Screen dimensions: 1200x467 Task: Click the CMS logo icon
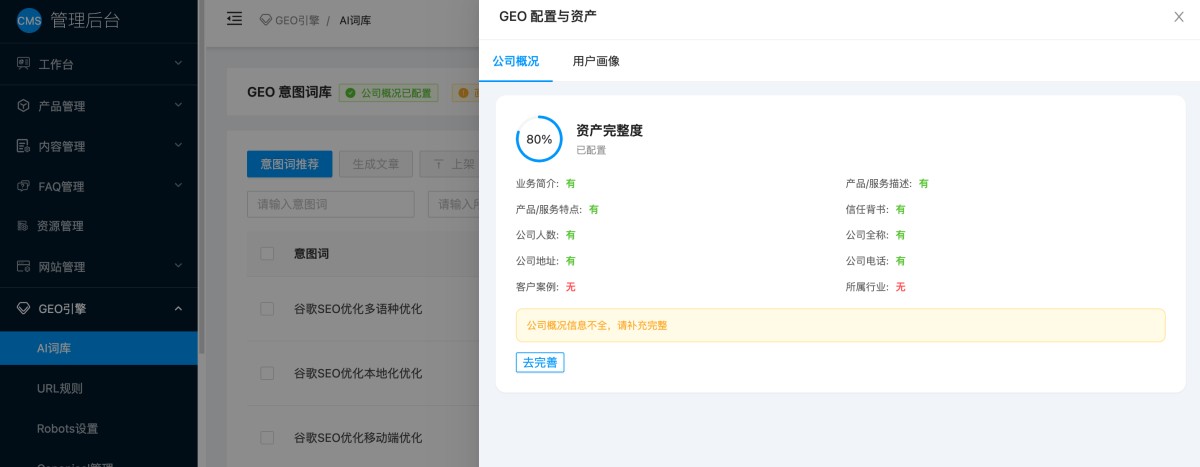(x=29, y=20)
